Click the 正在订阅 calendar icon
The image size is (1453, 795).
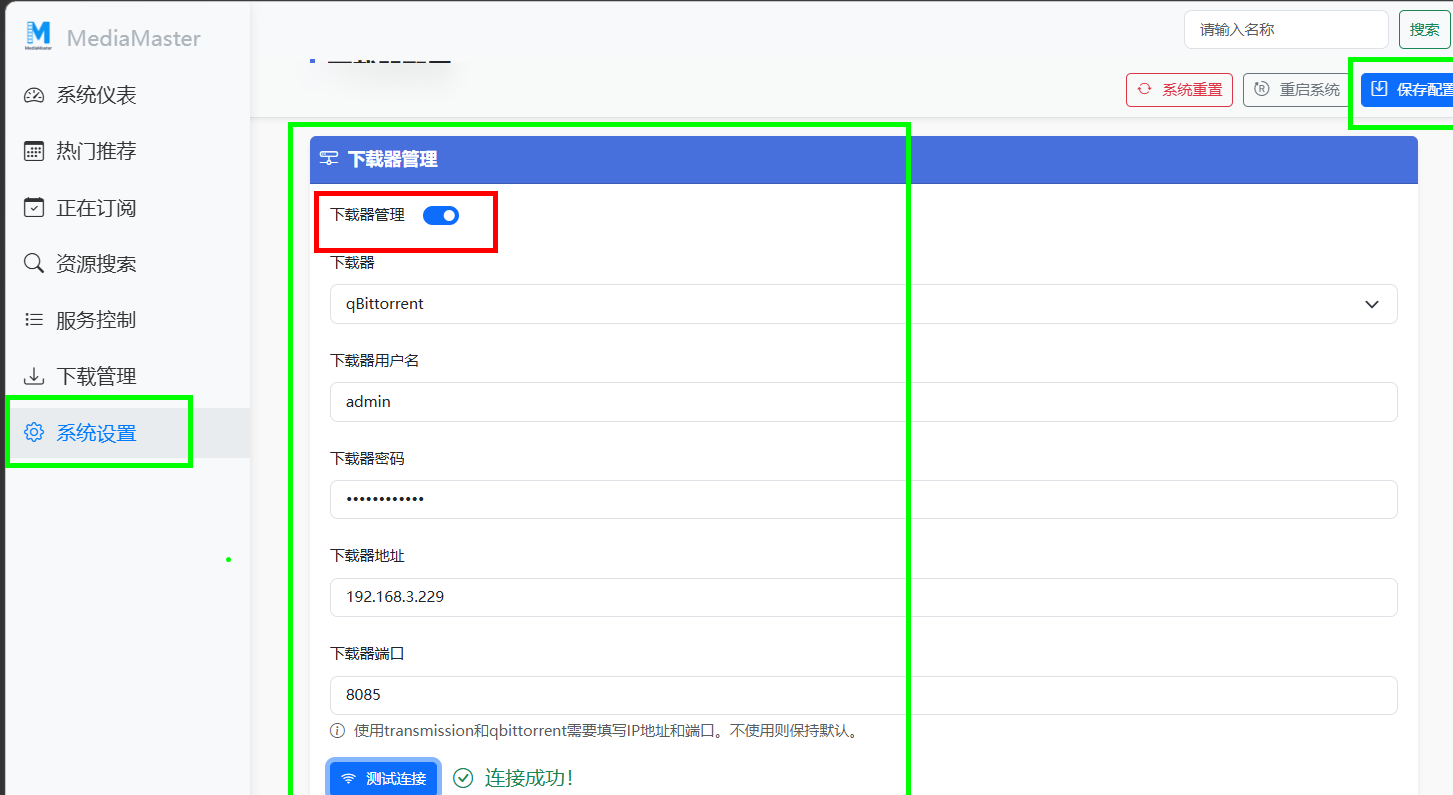(x=33, y=207)
